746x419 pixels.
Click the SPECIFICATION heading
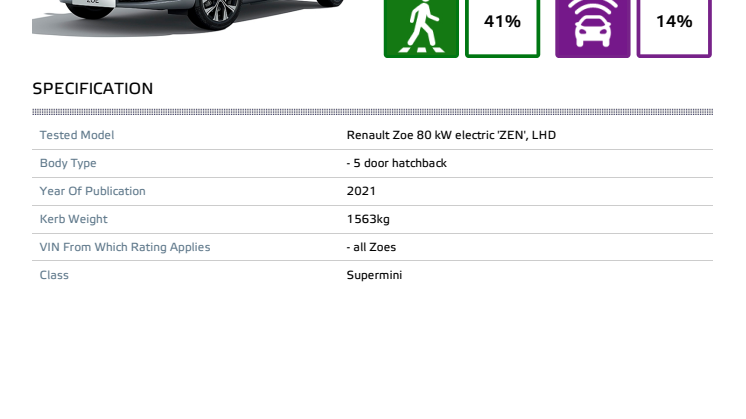[x=93, y=88]
